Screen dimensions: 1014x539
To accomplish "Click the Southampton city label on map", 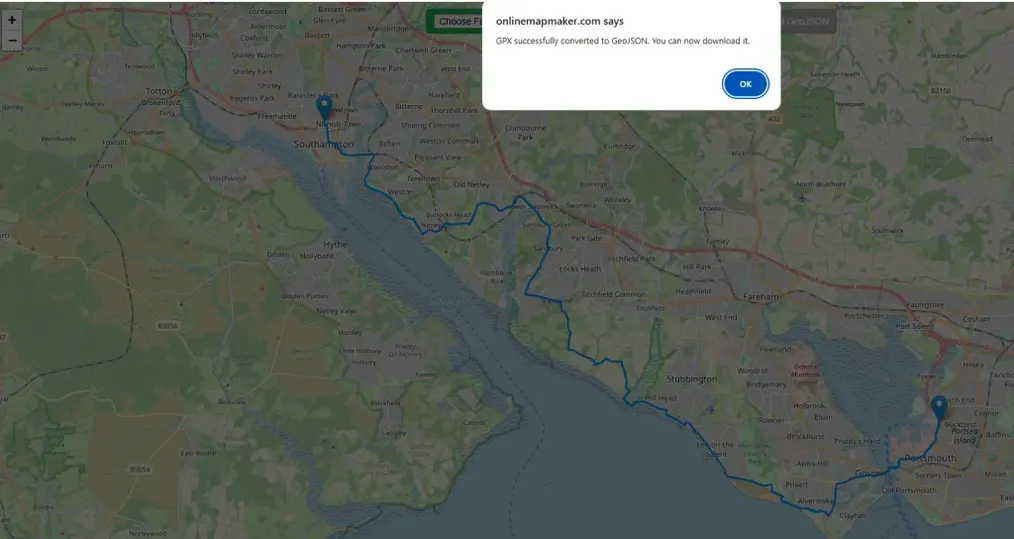I will click(323, 145).
